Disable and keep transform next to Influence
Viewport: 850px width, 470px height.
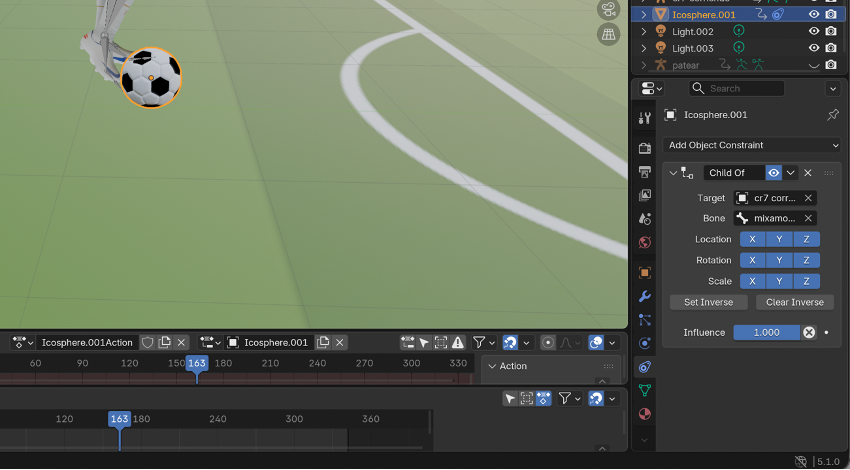pos(809,333)
